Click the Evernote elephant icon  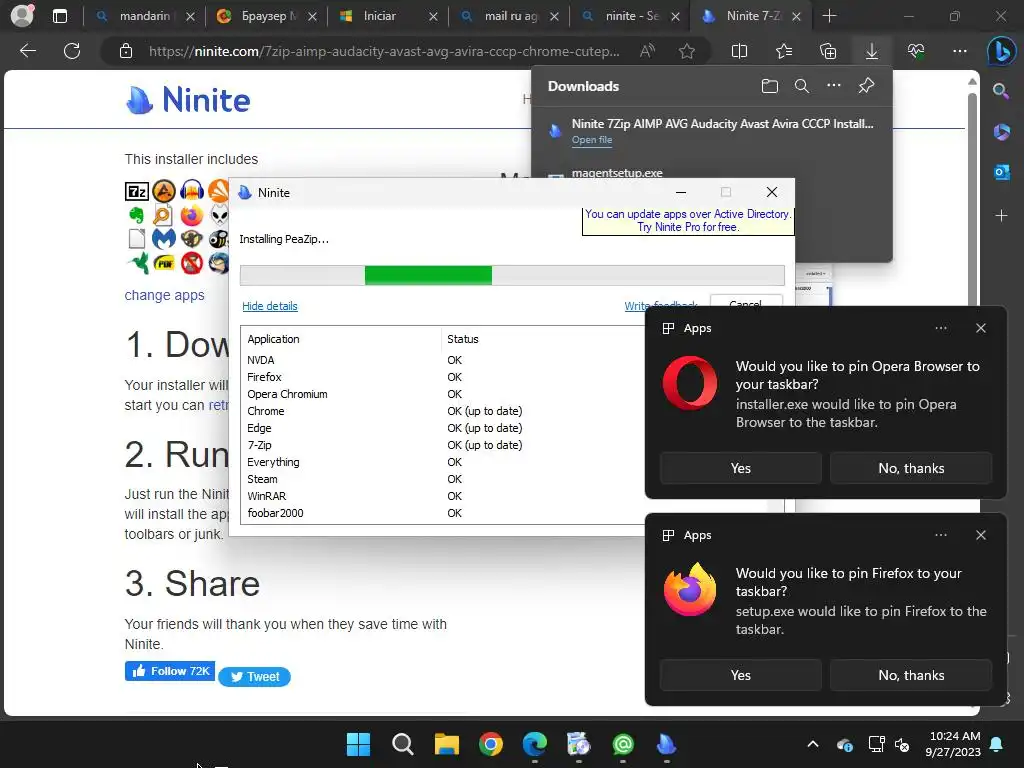click(136, 215)
